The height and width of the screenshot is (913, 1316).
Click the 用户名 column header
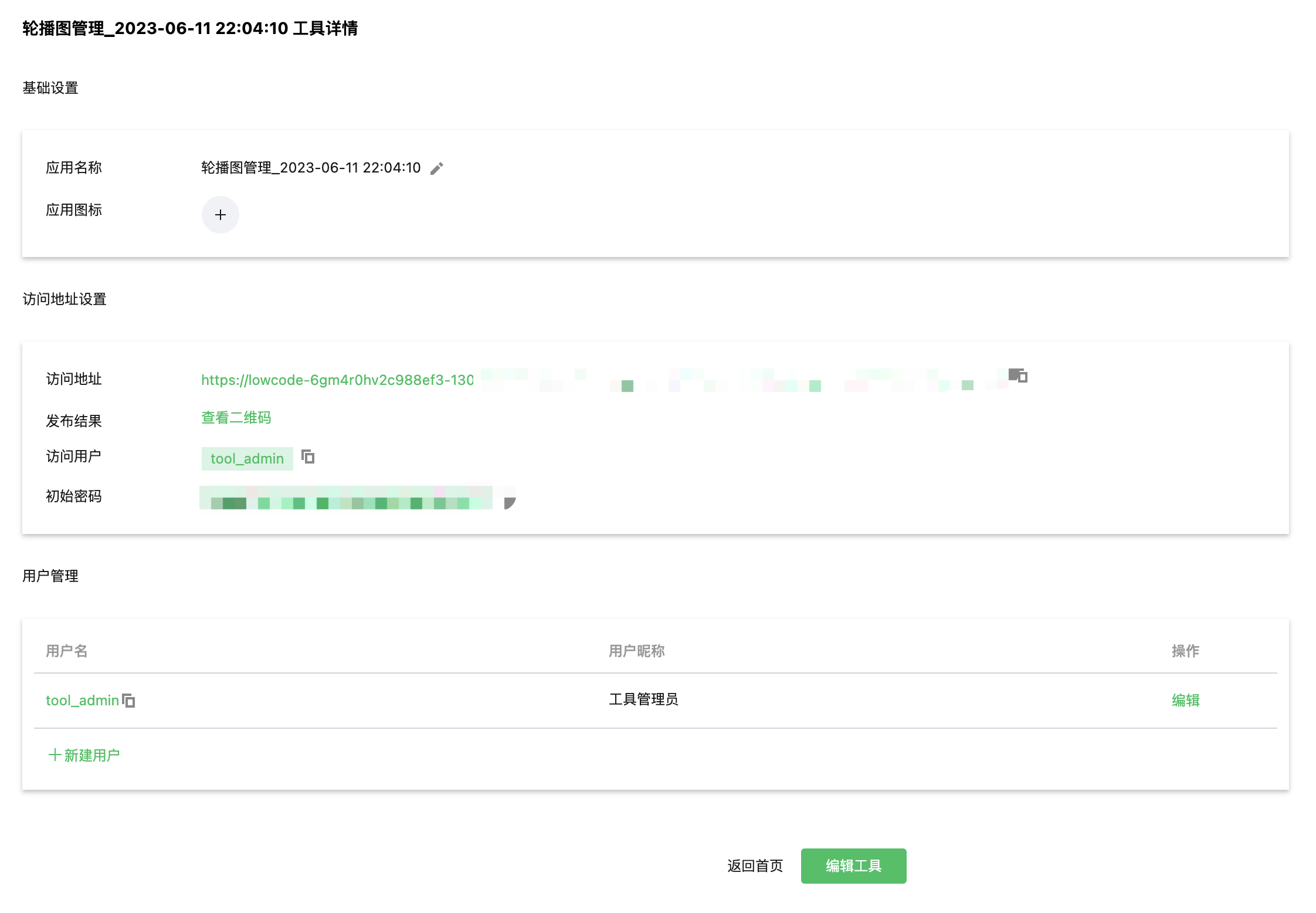67,651
